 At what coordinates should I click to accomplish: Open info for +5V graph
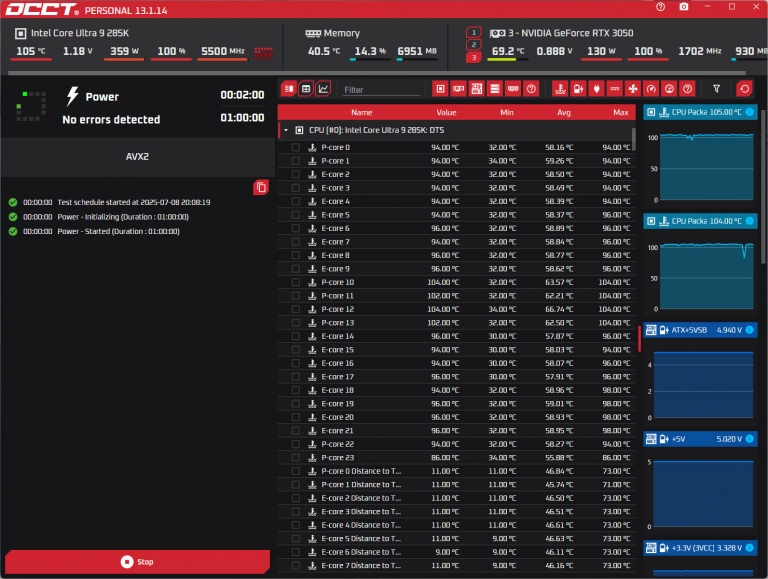pos(749,439)
